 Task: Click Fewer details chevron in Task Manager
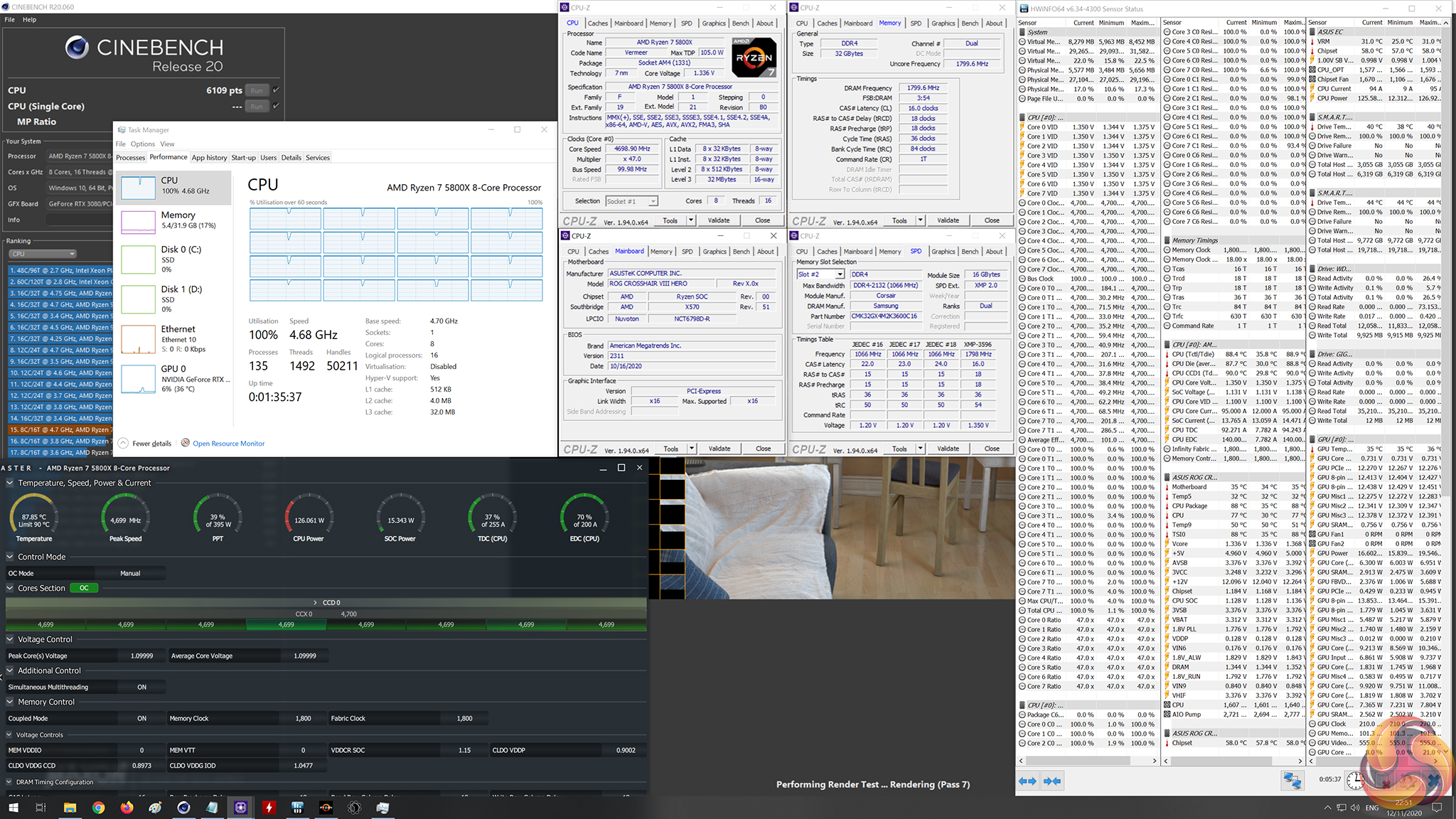(123, 443)
